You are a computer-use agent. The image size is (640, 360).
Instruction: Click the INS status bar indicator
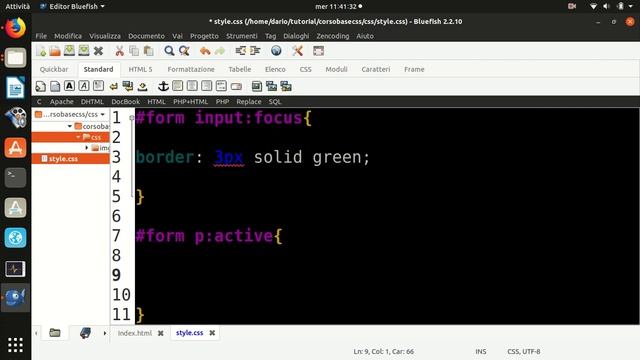pos(481,351)
